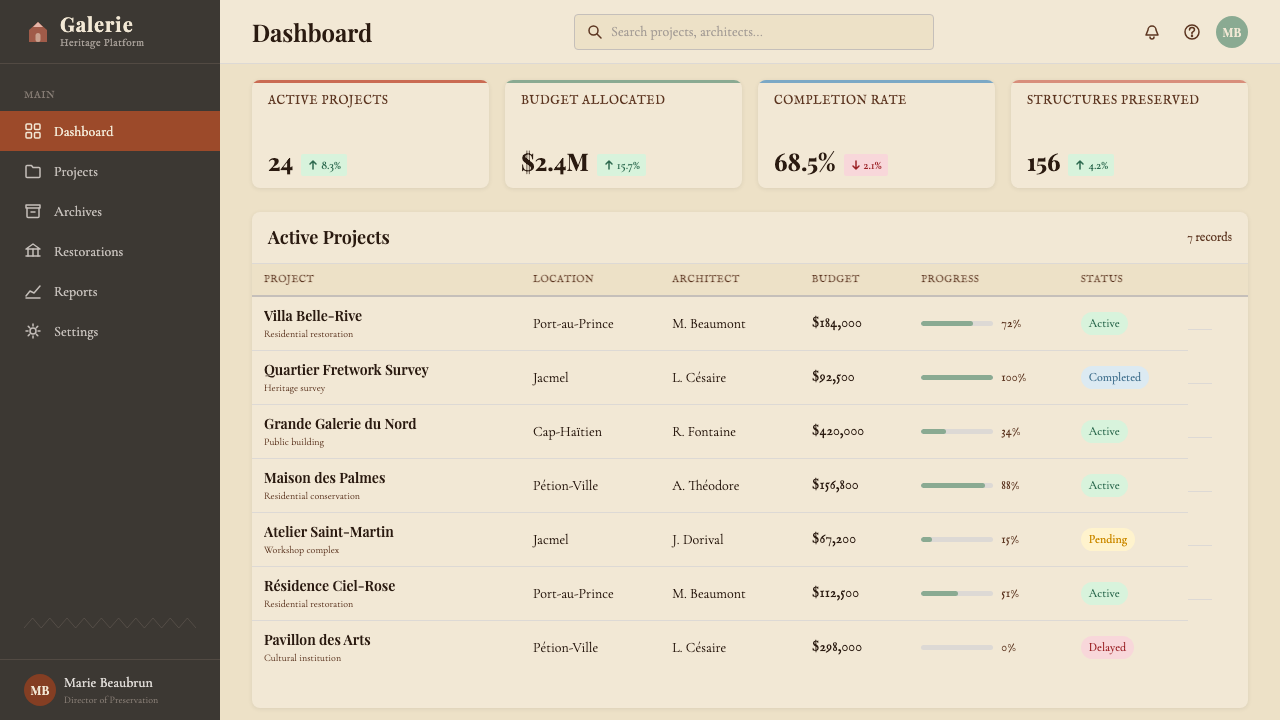Click the Maison des Palmes progress bar
This screenshot has height=720, width=1280.
coord(957,485)
